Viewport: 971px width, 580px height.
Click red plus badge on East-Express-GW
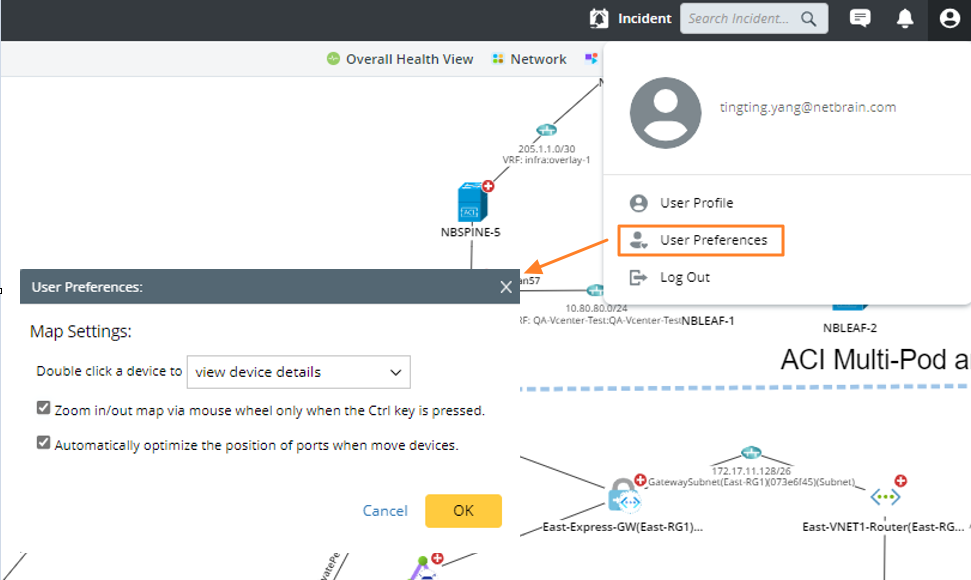click(640, 480)
